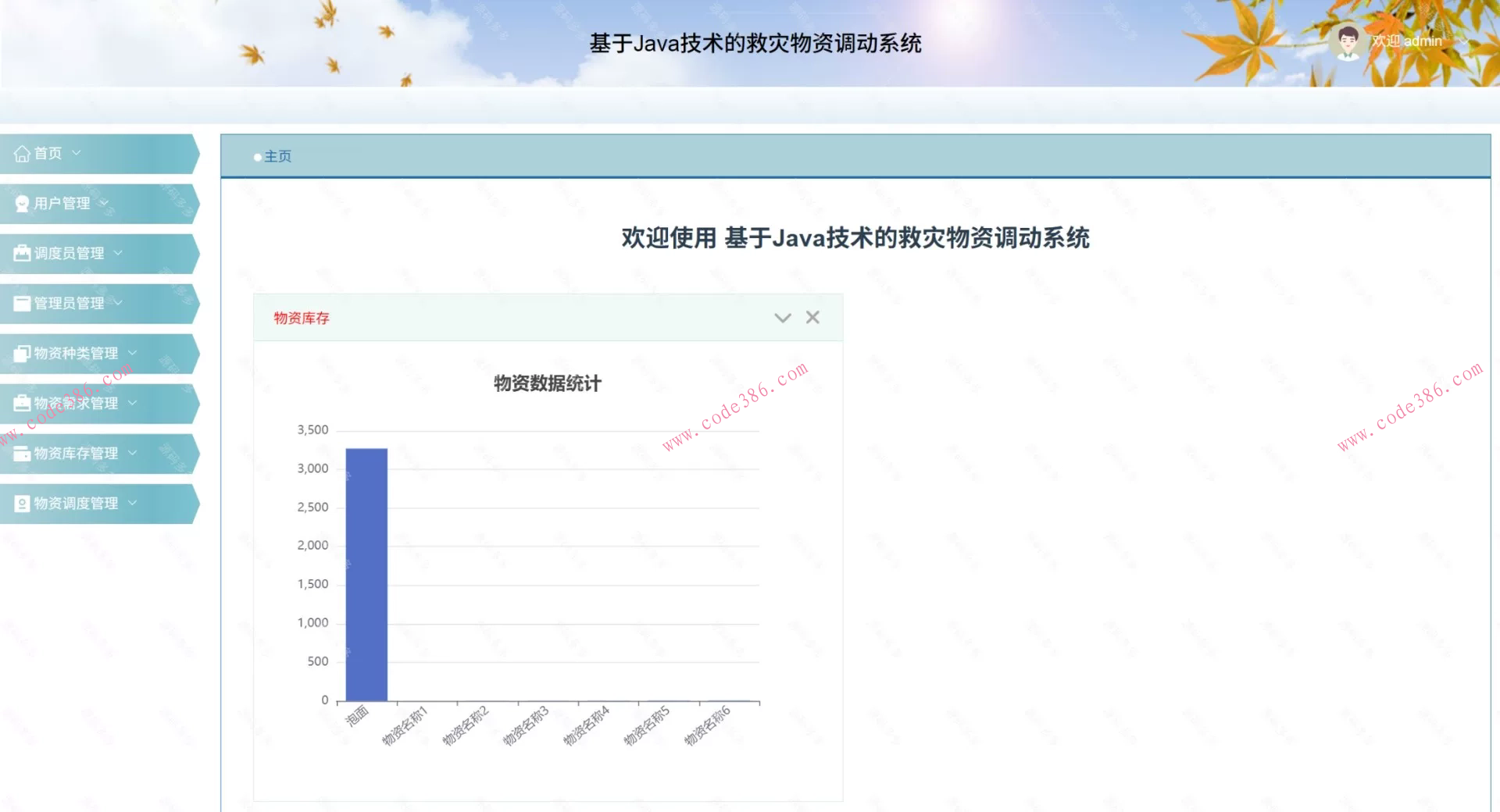The image size is (1500, 812).
Task: Click the 管理员管理 sidebar icon
Action: 22,304
